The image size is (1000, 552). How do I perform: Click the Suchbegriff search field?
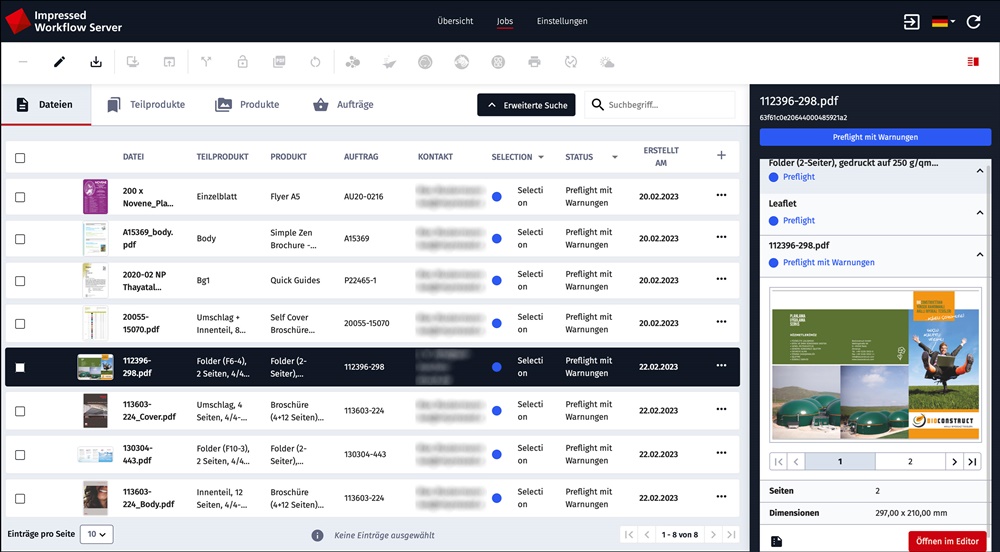point(660,105)
